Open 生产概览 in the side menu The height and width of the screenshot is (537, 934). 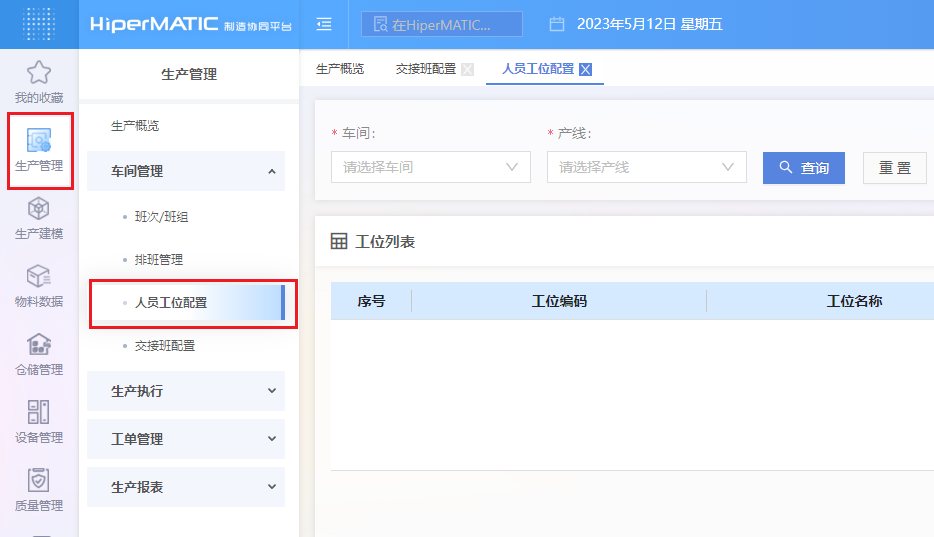coord(135,126)
